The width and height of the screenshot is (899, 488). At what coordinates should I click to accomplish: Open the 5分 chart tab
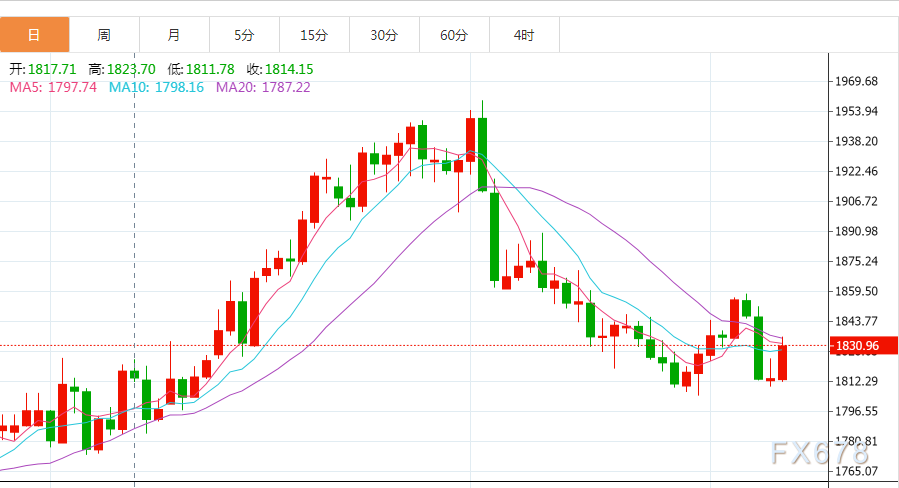click(244, 35)
